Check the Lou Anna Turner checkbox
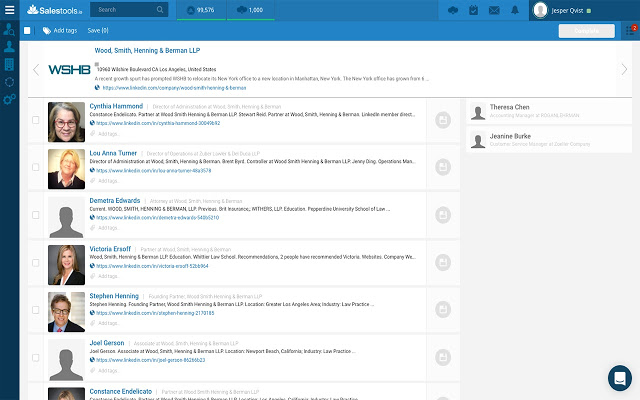640x400 pixels. point(36,167)
